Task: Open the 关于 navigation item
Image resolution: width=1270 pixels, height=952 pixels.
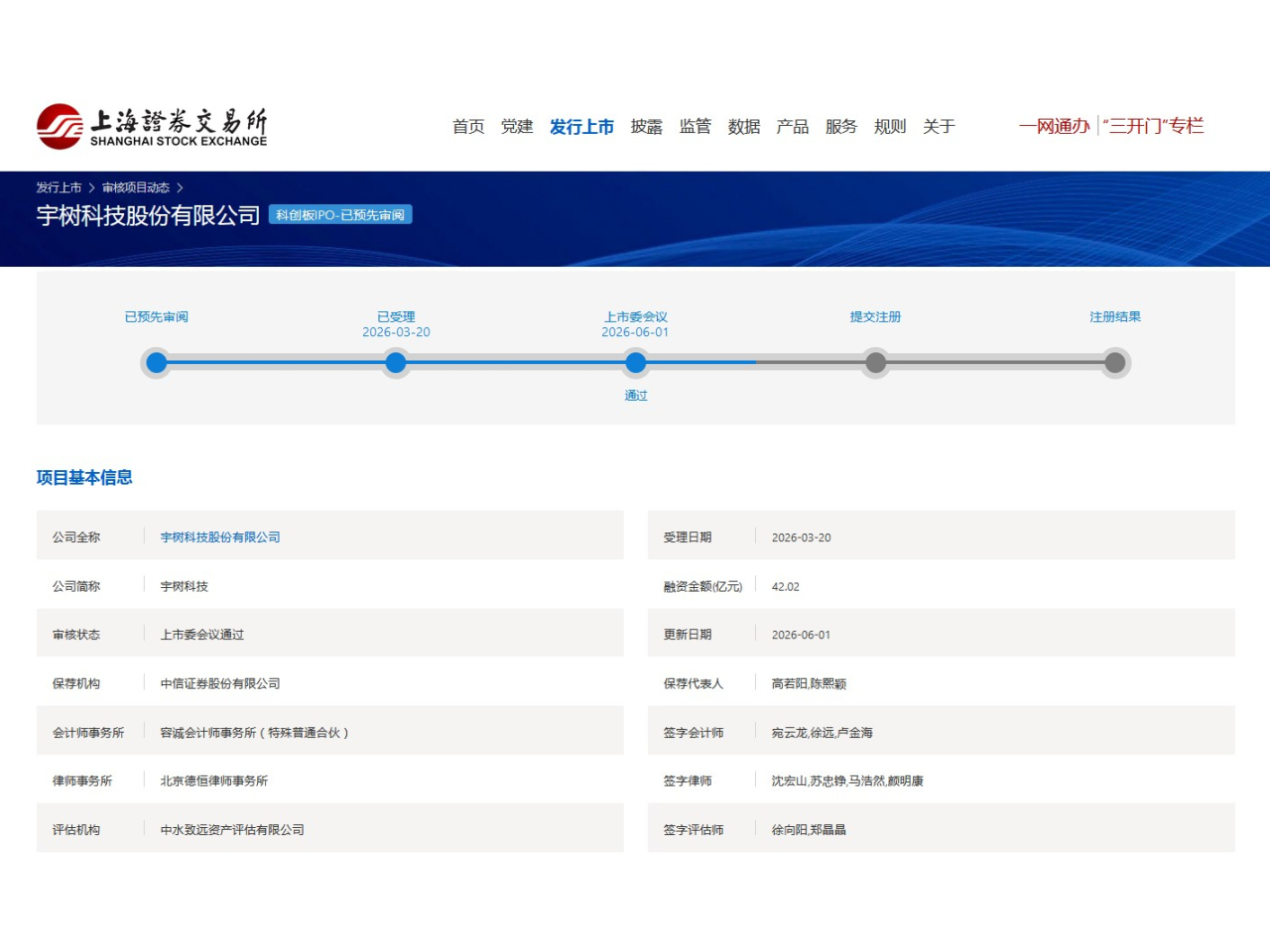Action: 939,127
